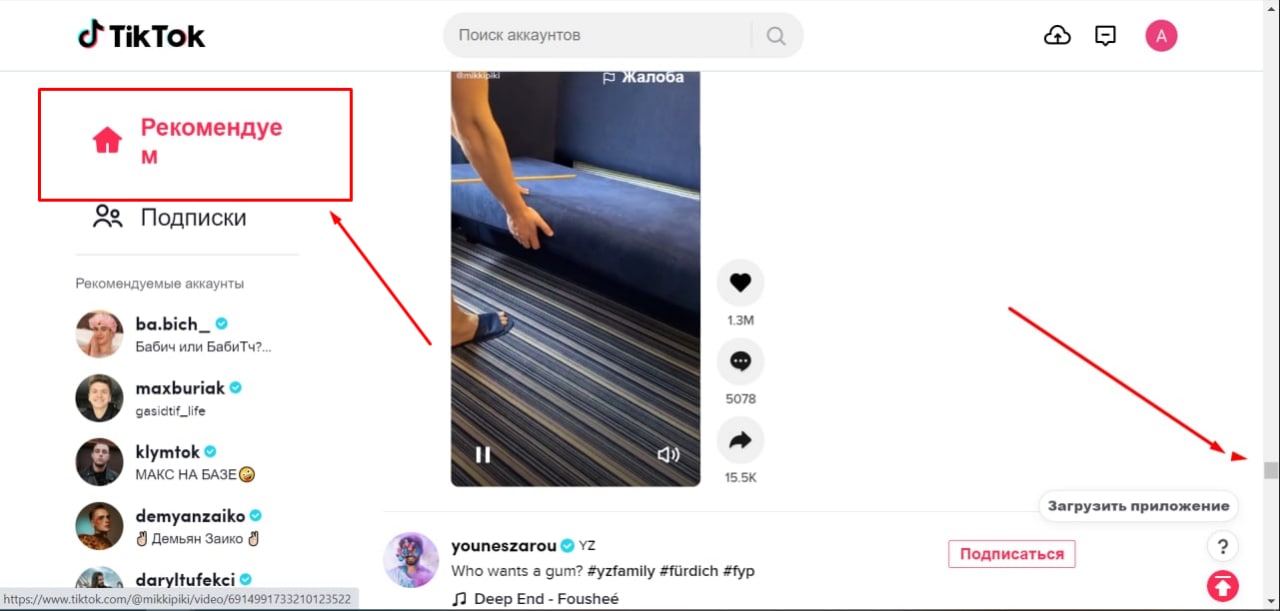Open the messages inbox icon
The image size is (1280, 611).
(1105, 36)
